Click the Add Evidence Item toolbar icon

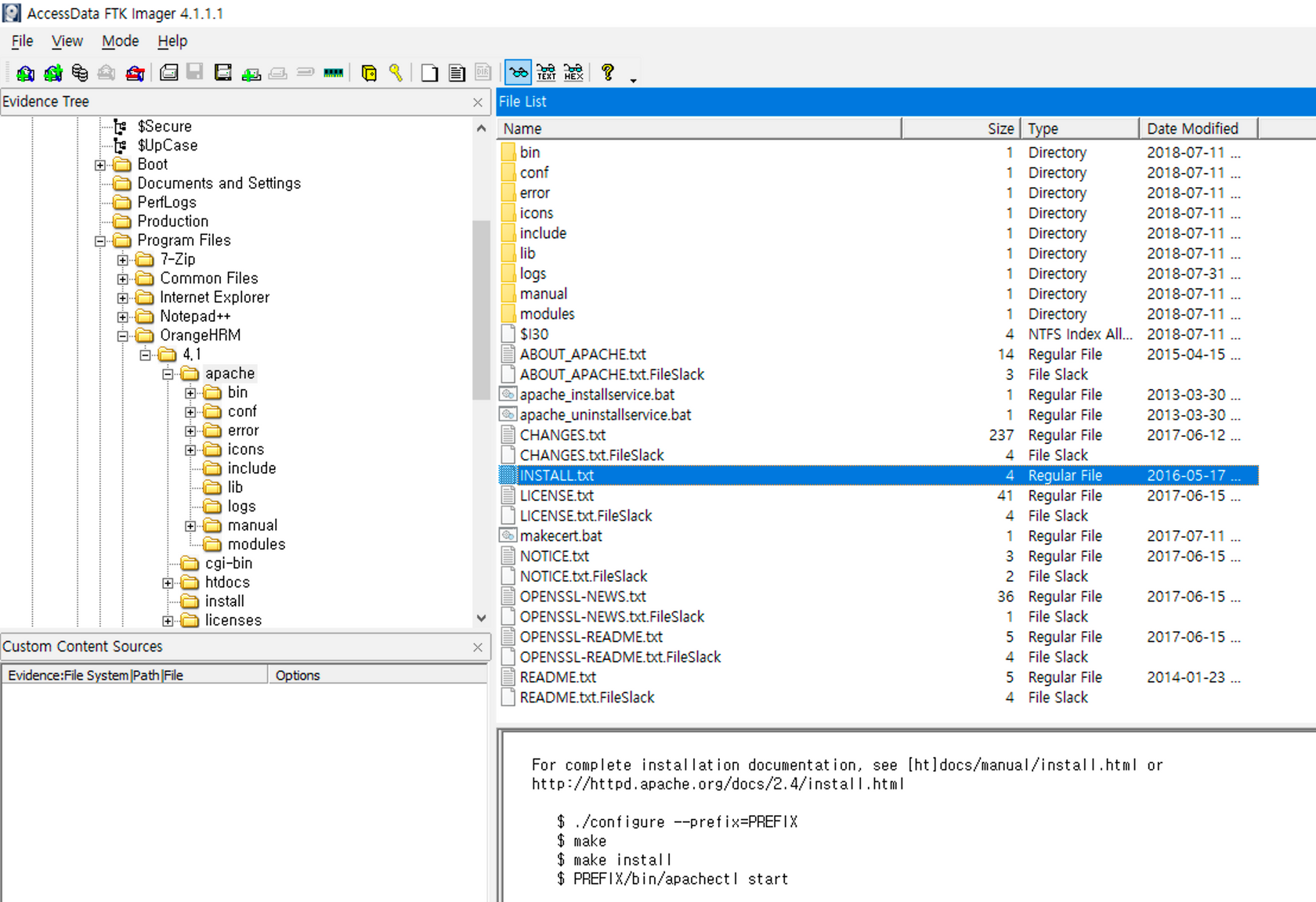pyautogui.click(x=25, y=73)
